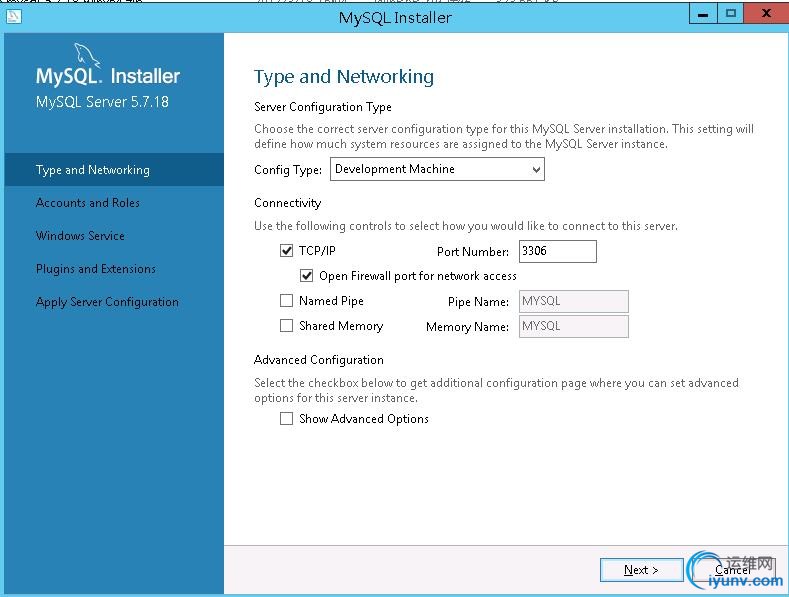Click the 'Server Configuration Type' label
The image size is (789, 597).
point(323,107)
